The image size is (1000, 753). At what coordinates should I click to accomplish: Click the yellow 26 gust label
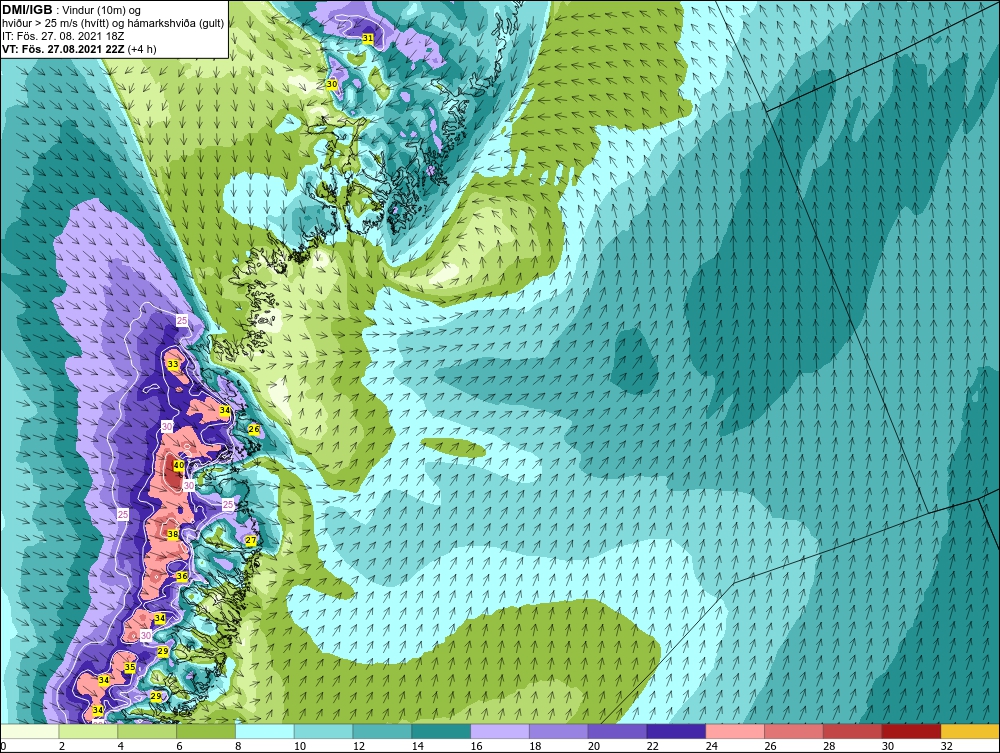click(254, 430)
